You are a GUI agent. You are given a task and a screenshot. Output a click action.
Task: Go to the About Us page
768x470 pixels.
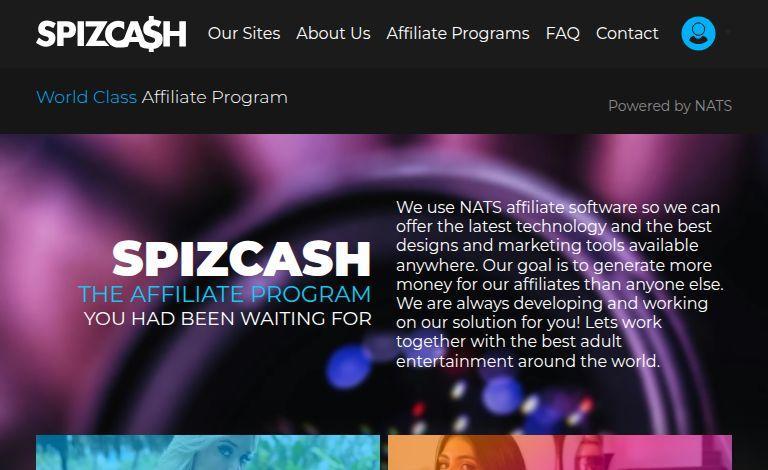[x=333, y=33]
